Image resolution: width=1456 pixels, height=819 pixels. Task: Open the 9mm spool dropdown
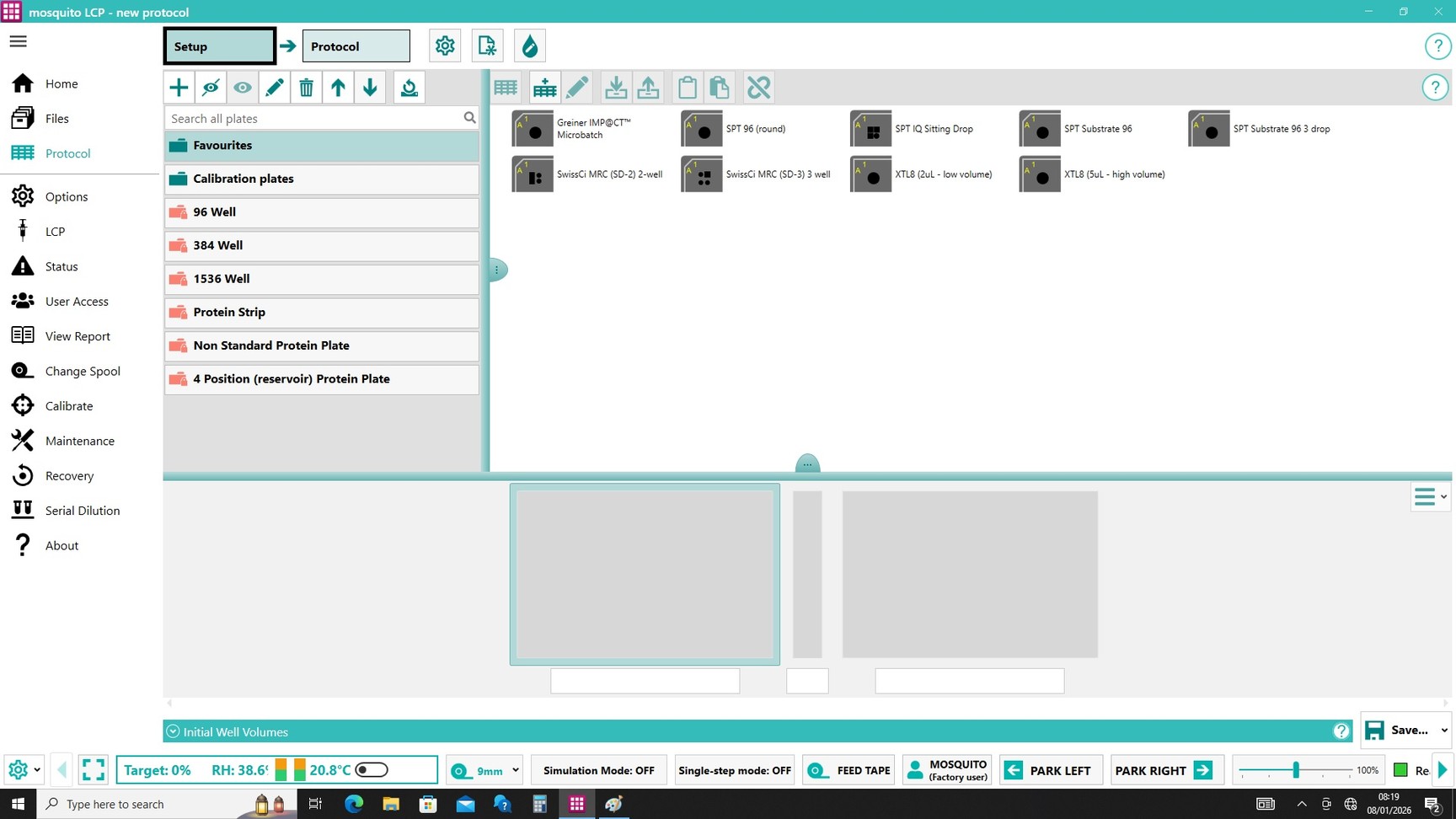click(515, 770)
